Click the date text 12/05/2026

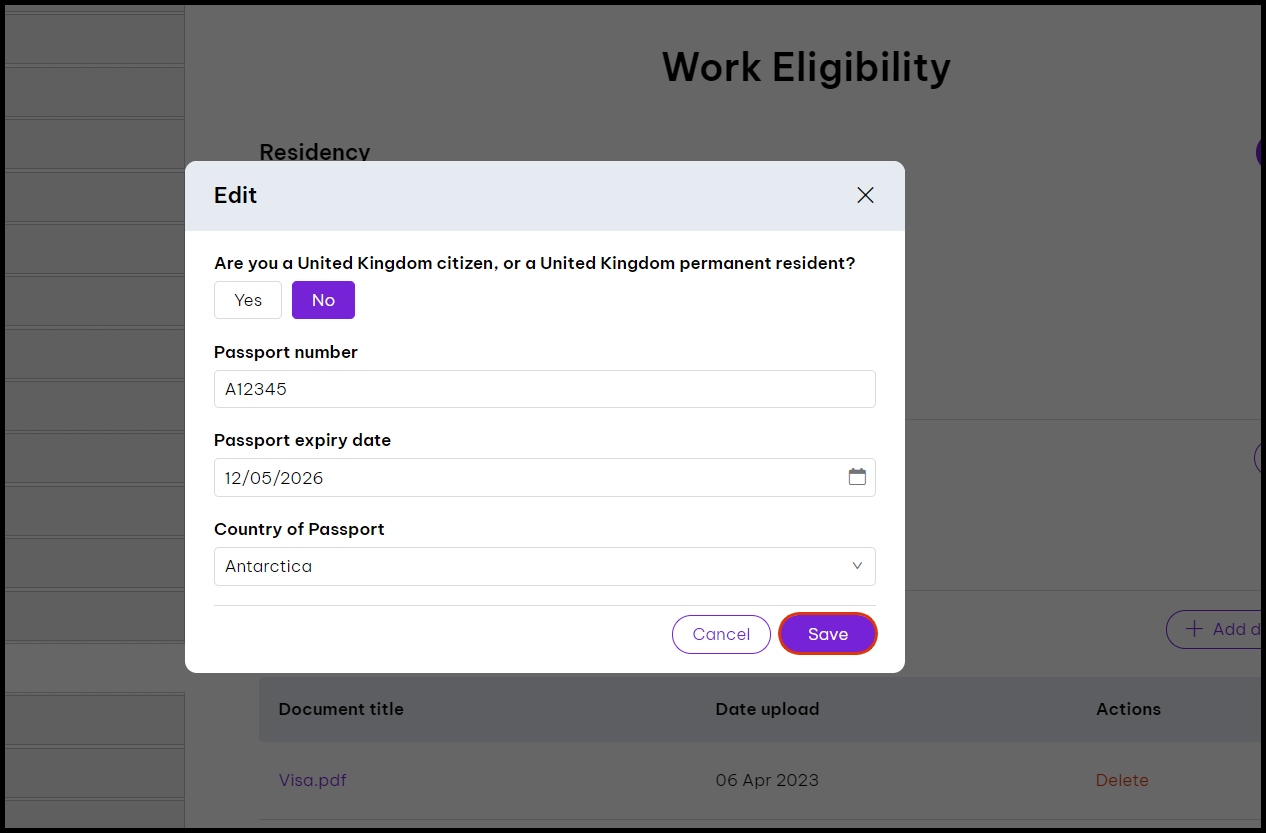(x=274, y=478)
